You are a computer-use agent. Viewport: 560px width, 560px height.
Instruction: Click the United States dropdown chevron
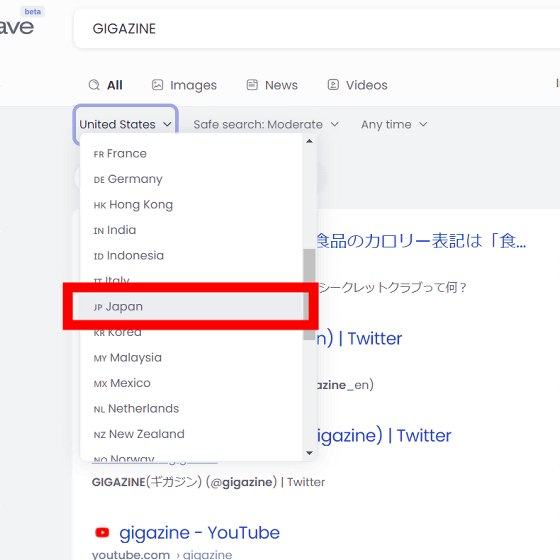click(167, 124)
